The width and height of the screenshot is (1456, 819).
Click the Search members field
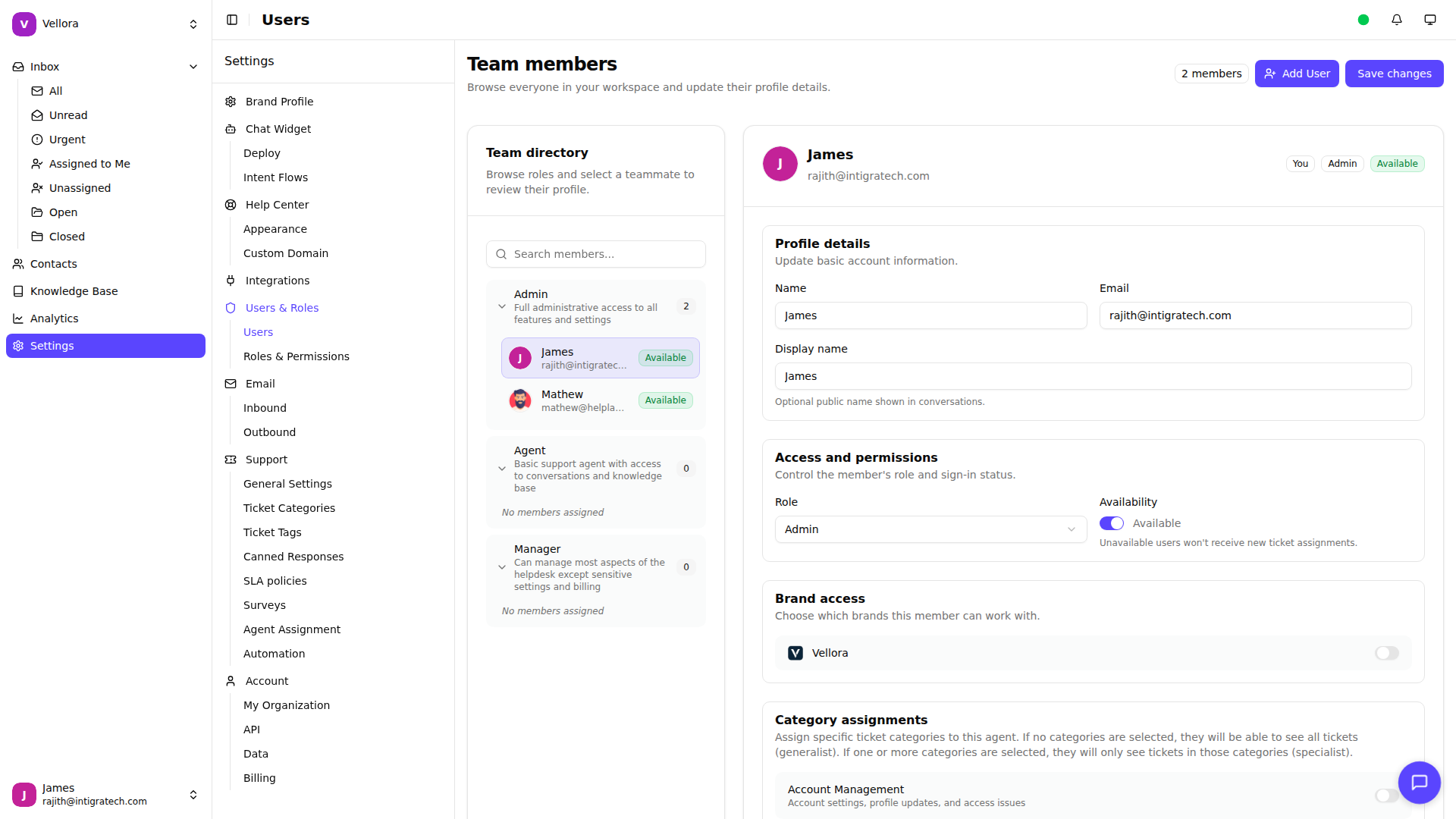(596, 254)
